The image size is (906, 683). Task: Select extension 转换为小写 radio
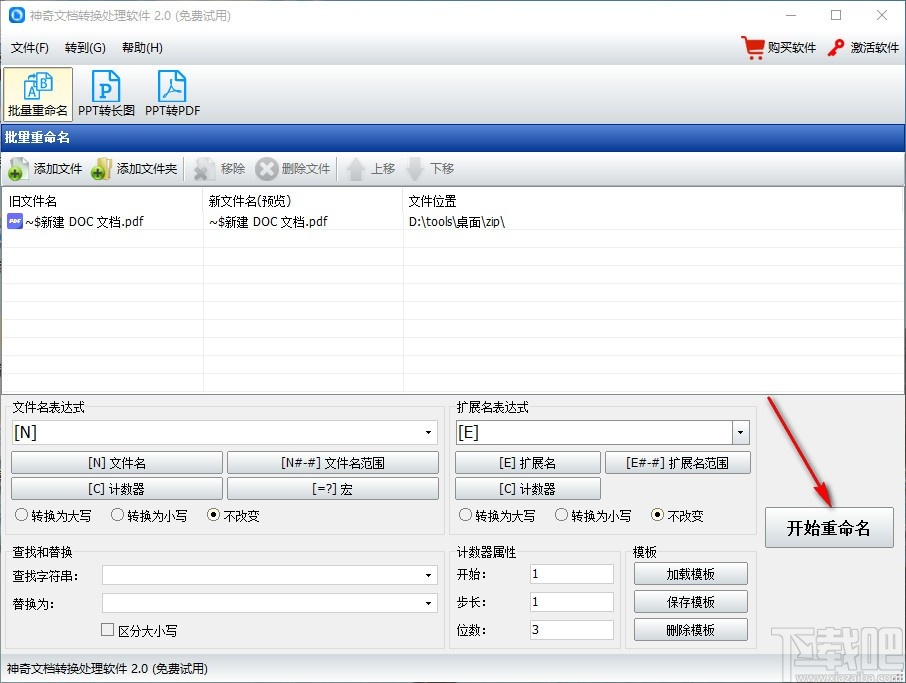[x=561, y=515]
